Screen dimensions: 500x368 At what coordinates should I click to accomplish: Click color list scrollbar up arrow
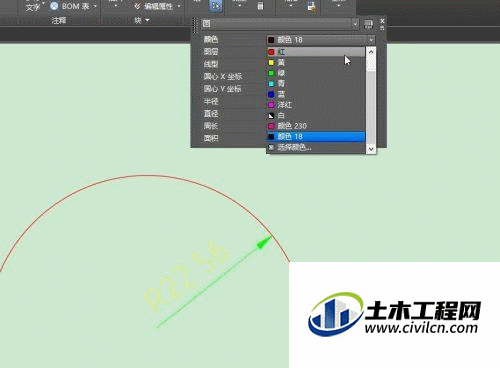[371, 52]
